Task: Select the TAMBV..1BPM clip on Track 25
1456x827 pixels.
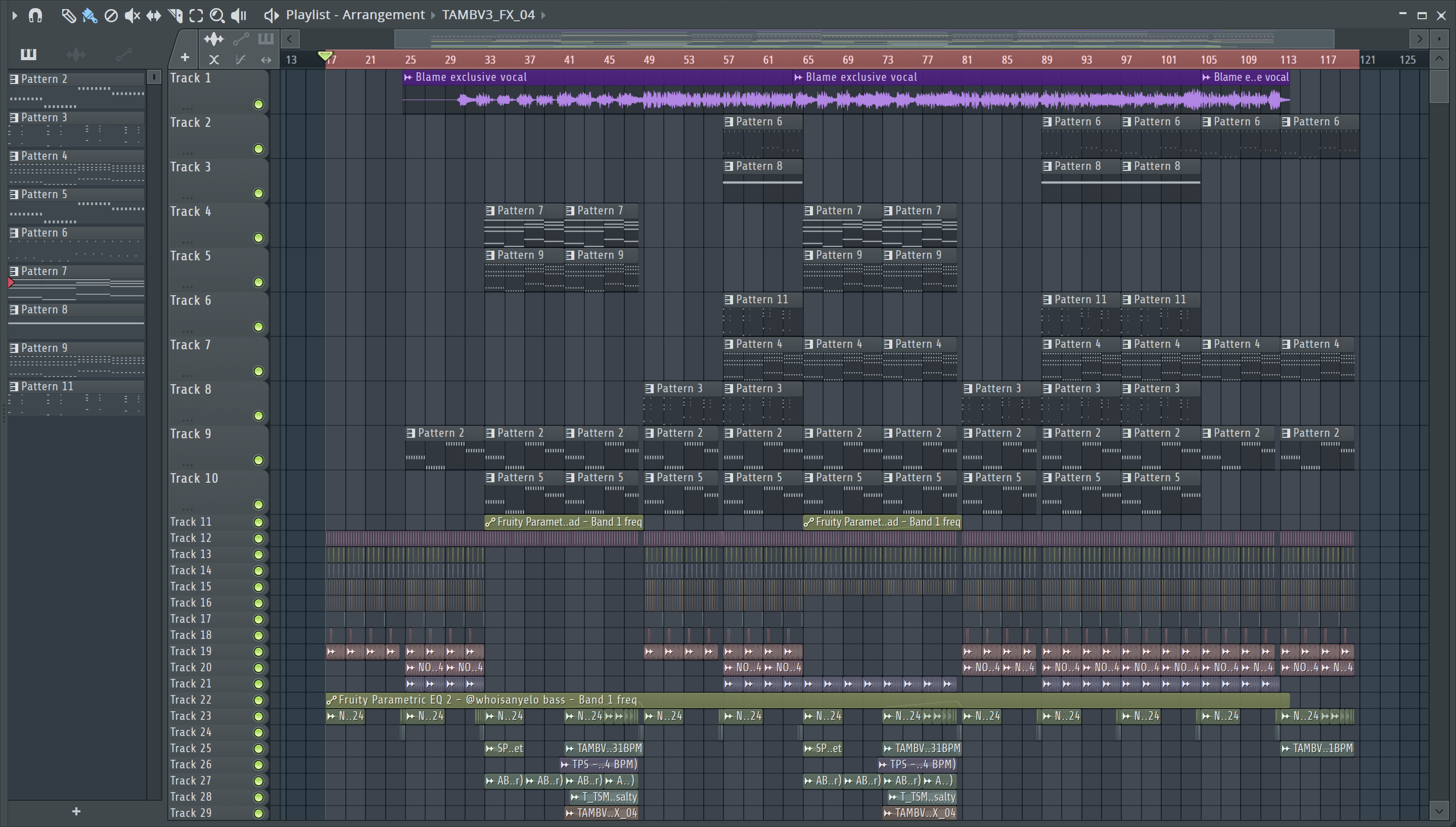Action: 1317,749
